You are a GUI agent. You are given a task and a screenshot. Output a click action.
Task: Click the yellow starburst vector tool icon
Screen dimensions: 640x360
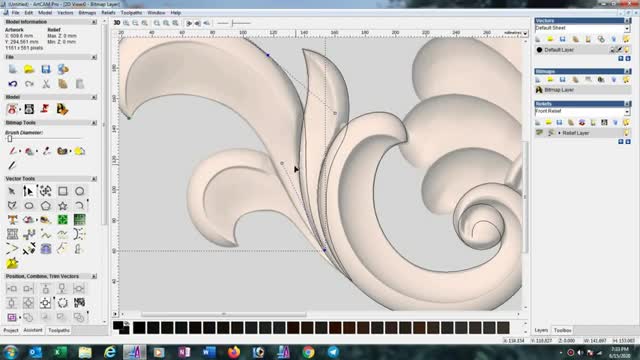[12, 263]
